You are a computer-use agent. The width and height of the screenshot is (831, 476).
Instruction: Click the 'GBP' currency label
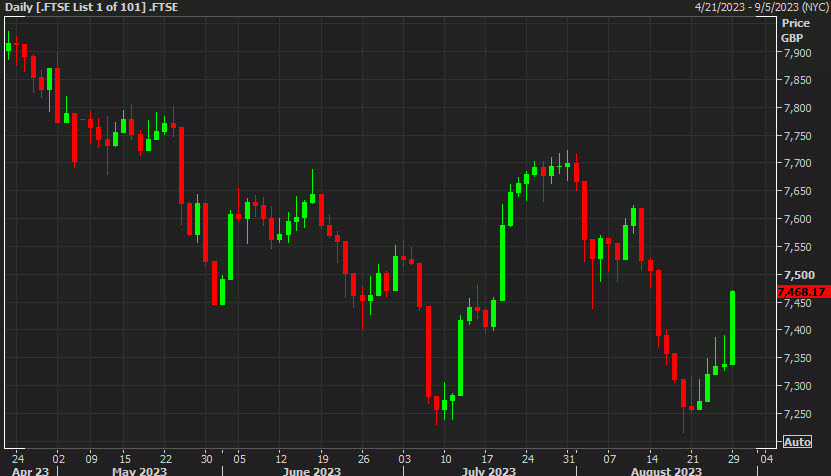[792, 38]
